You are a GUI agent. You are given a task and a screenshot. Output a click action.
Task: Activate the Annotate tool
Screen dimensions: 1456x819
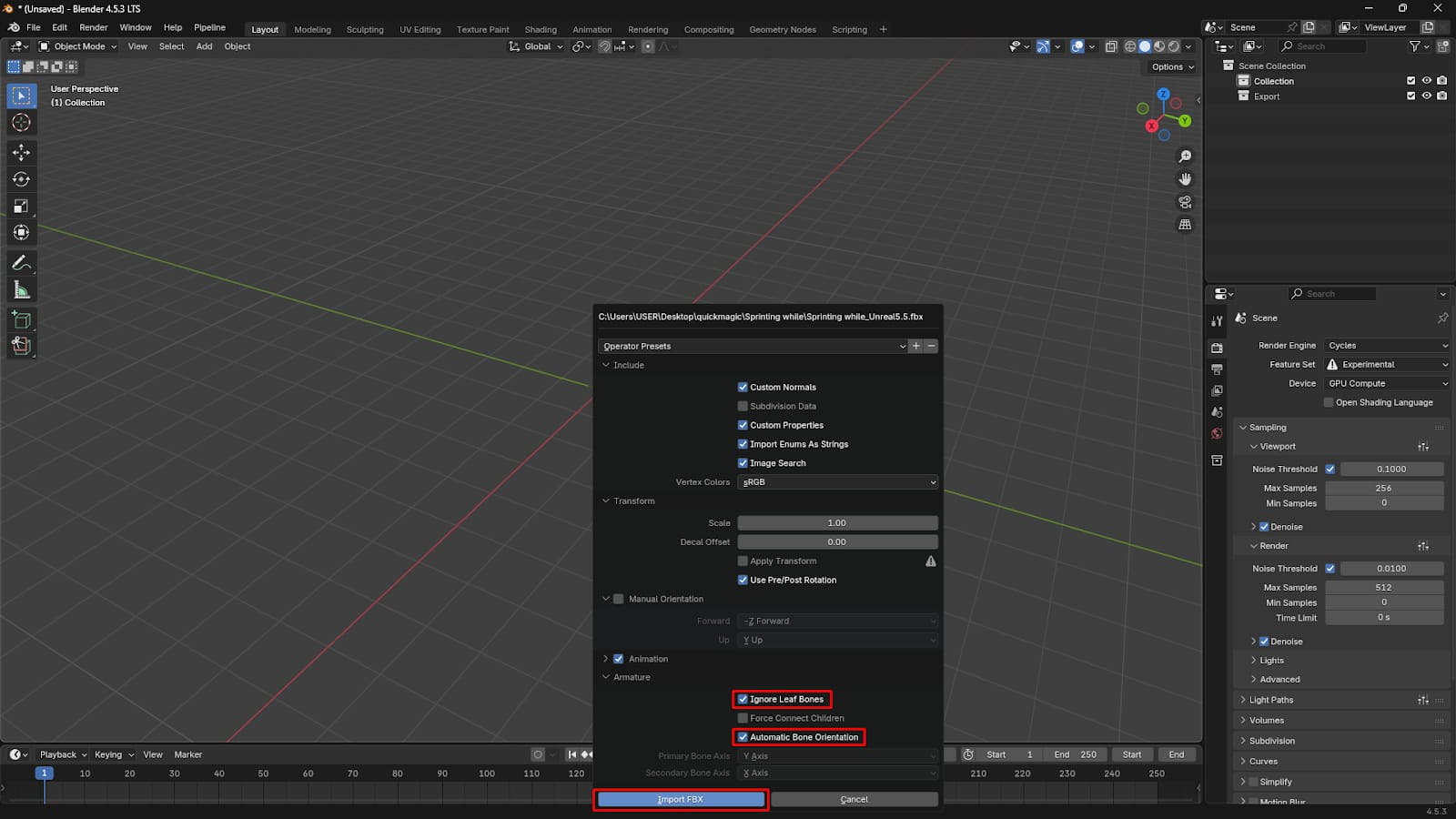[21, 263]
